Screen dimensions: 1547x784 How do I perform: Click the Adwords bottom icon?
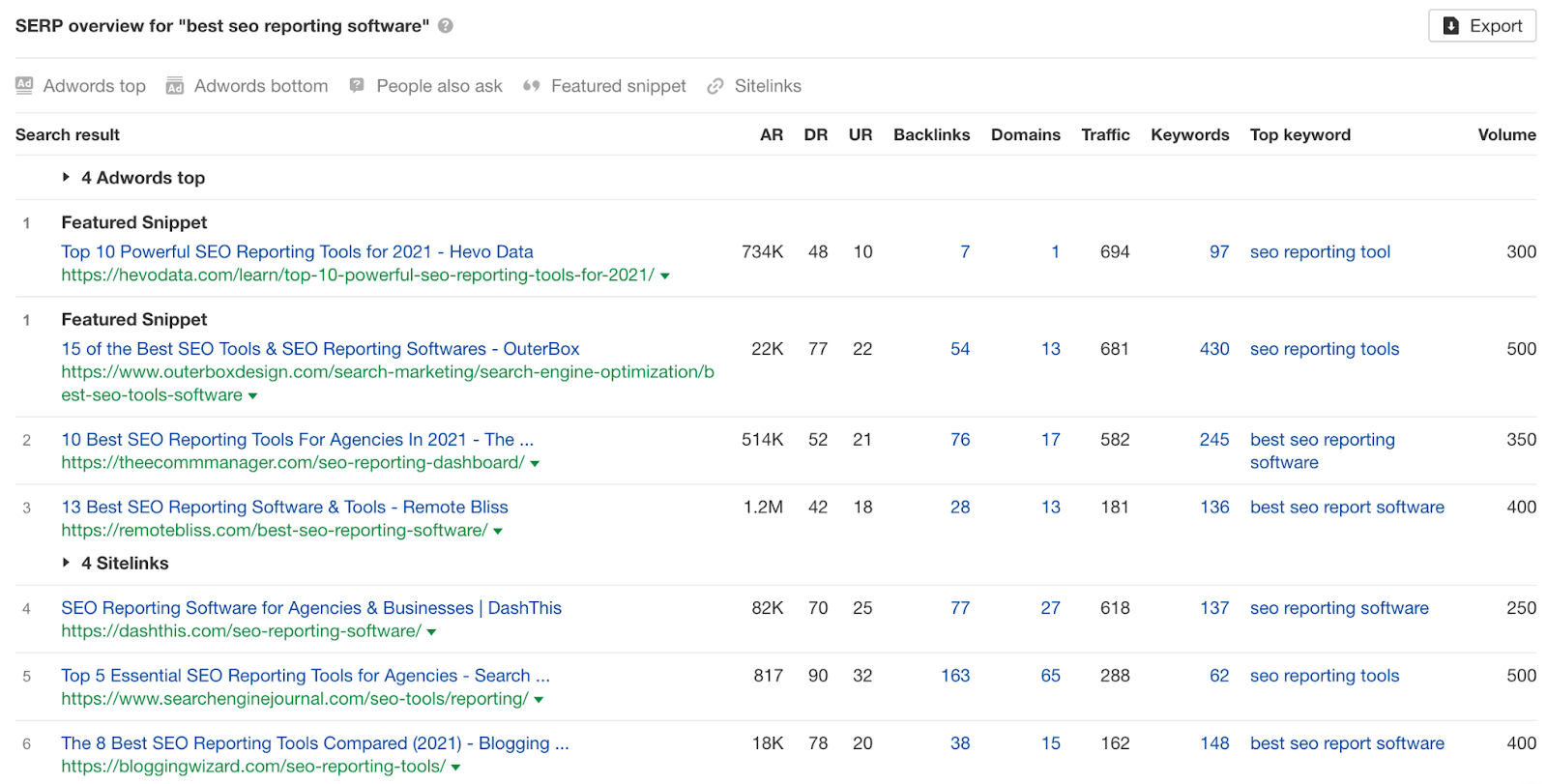pos(175,86)
